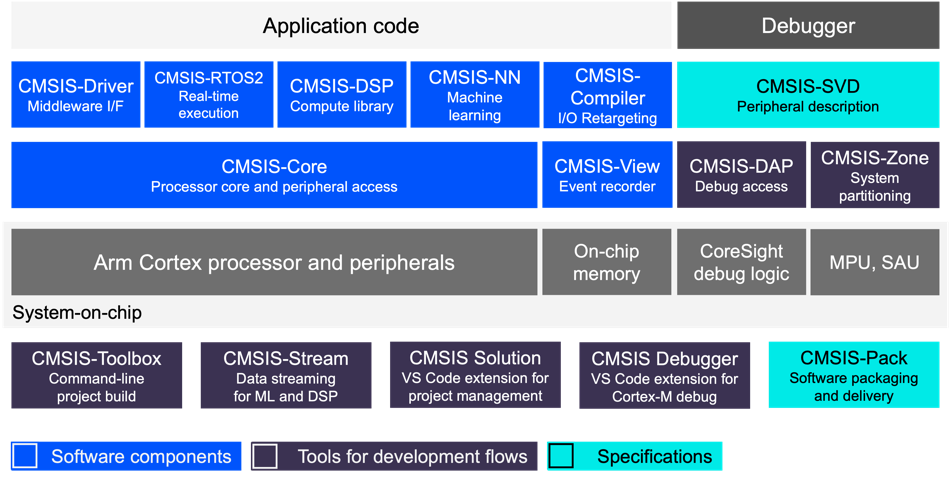Click the Tools for development flows legend square

point(265,457)
